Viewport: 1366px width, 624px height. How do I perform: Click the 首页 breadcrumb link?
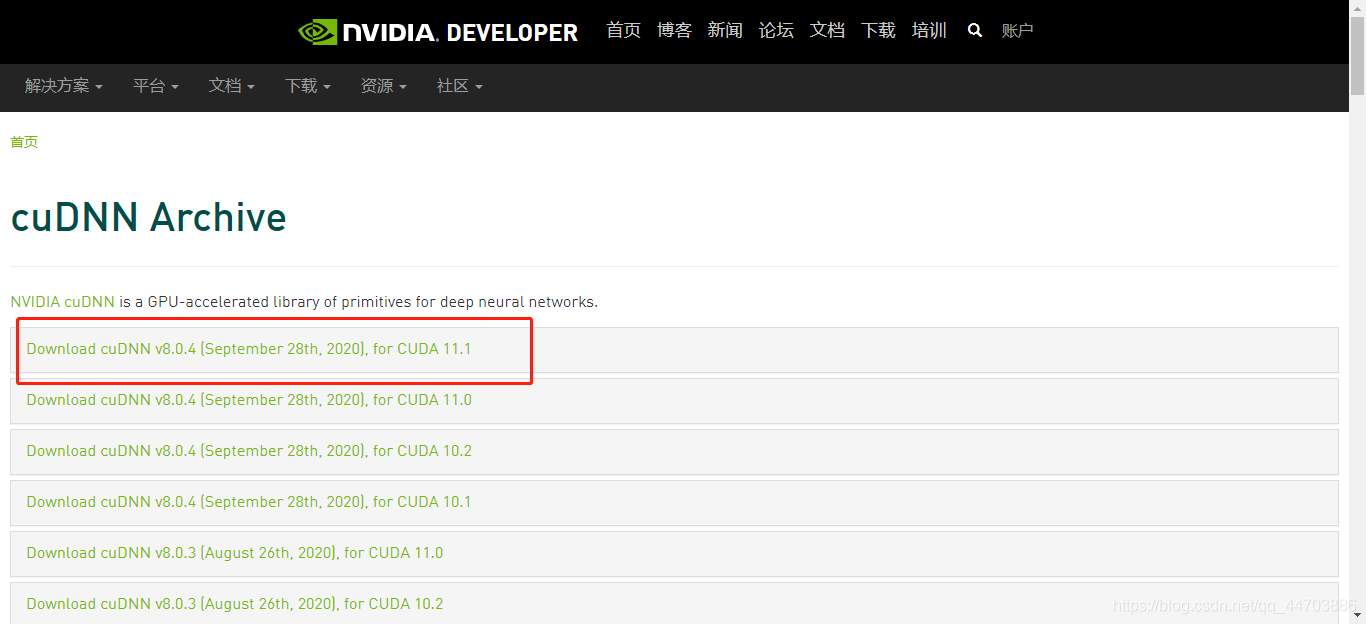pos(24,142)
